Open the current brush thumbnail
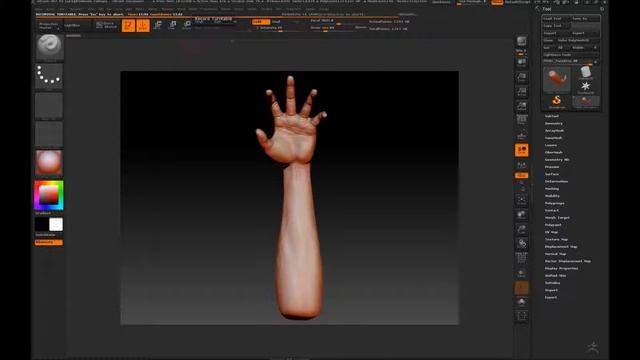 tap(49, 47)
